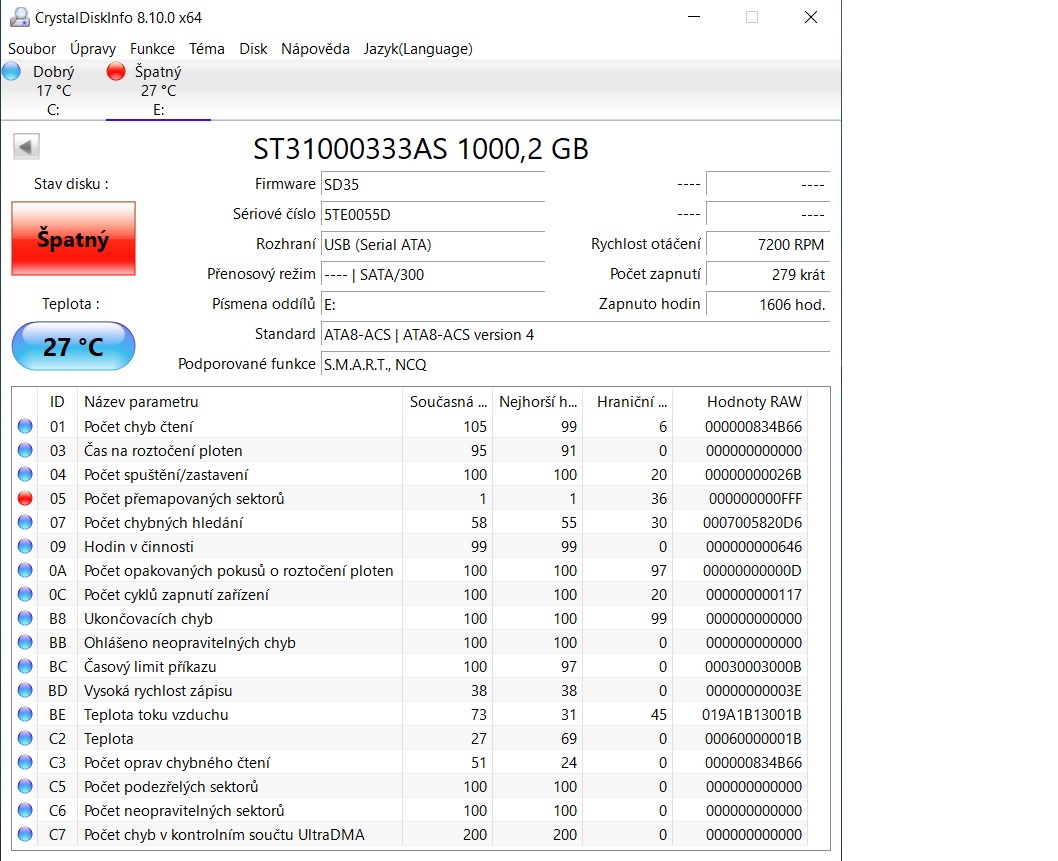
Task: Click blue status dot for attribute B8
Action: [25, 619]
